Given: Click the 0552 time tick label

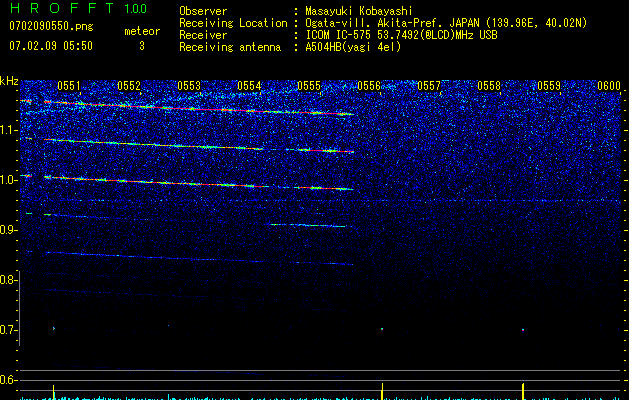Looking at the screenshot, I should tap(129, 86).
